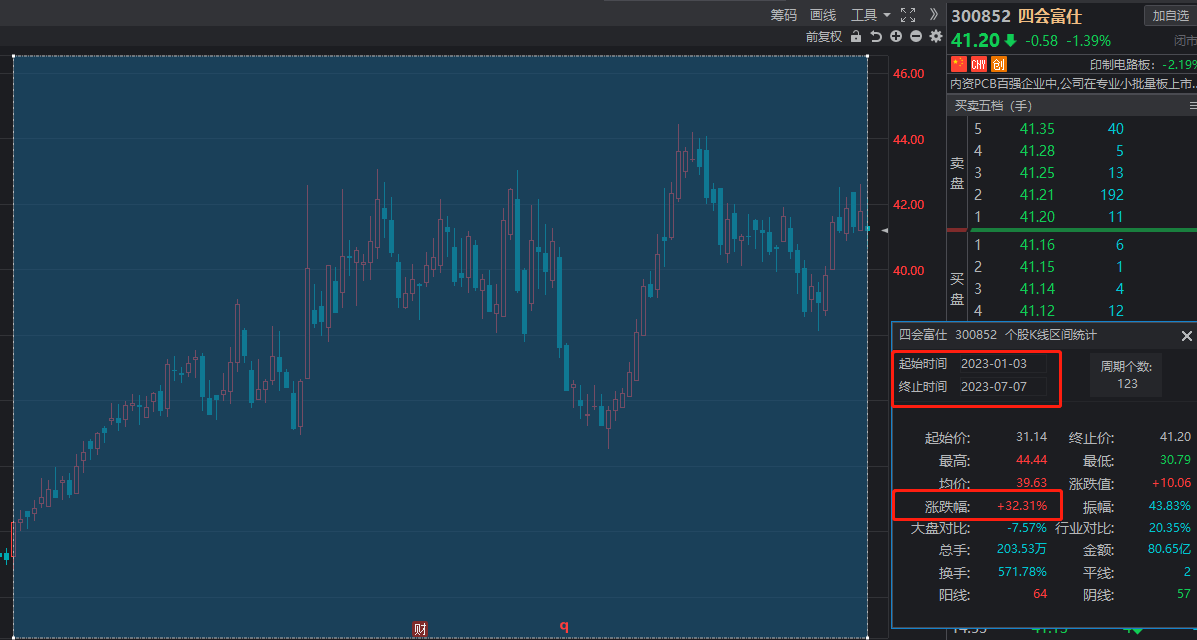Open the 工具 dropdown menu
Viewport: 1197px width, 640px height.
click(x=870, y=15)
